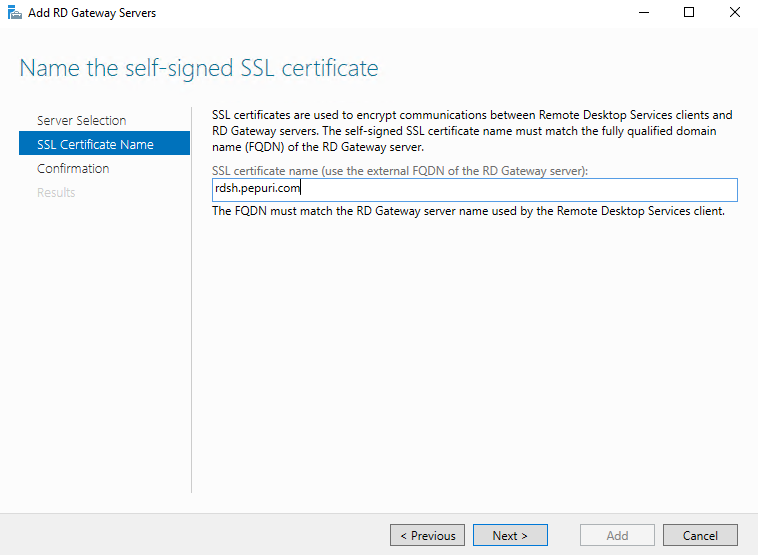Click the note 'The FQDN must match the RD Gateway server name'
758x555 pixels.
[468, 211]
